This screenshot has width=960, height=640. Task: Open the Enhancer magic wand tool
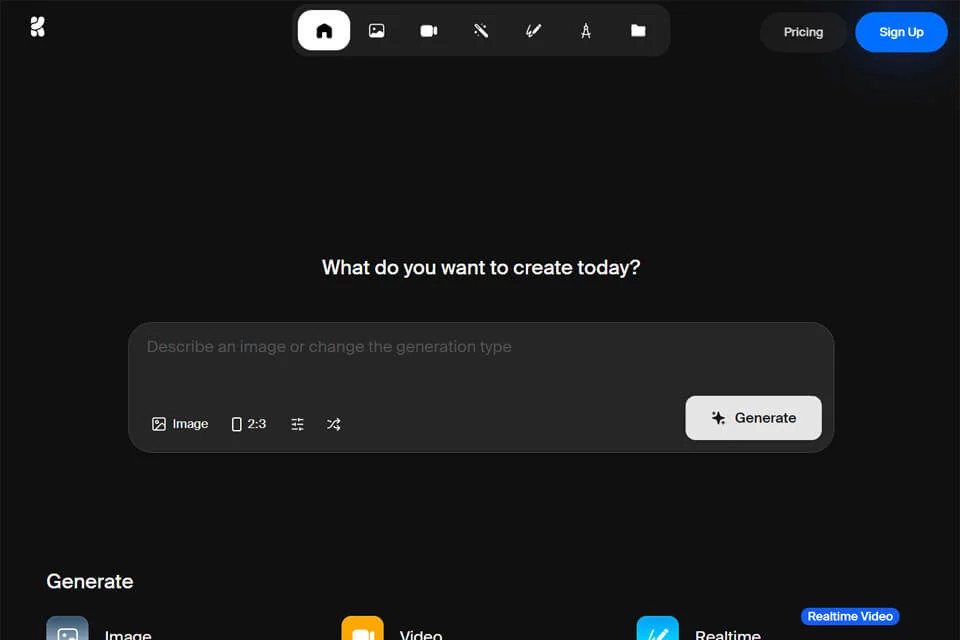[481, 31]
